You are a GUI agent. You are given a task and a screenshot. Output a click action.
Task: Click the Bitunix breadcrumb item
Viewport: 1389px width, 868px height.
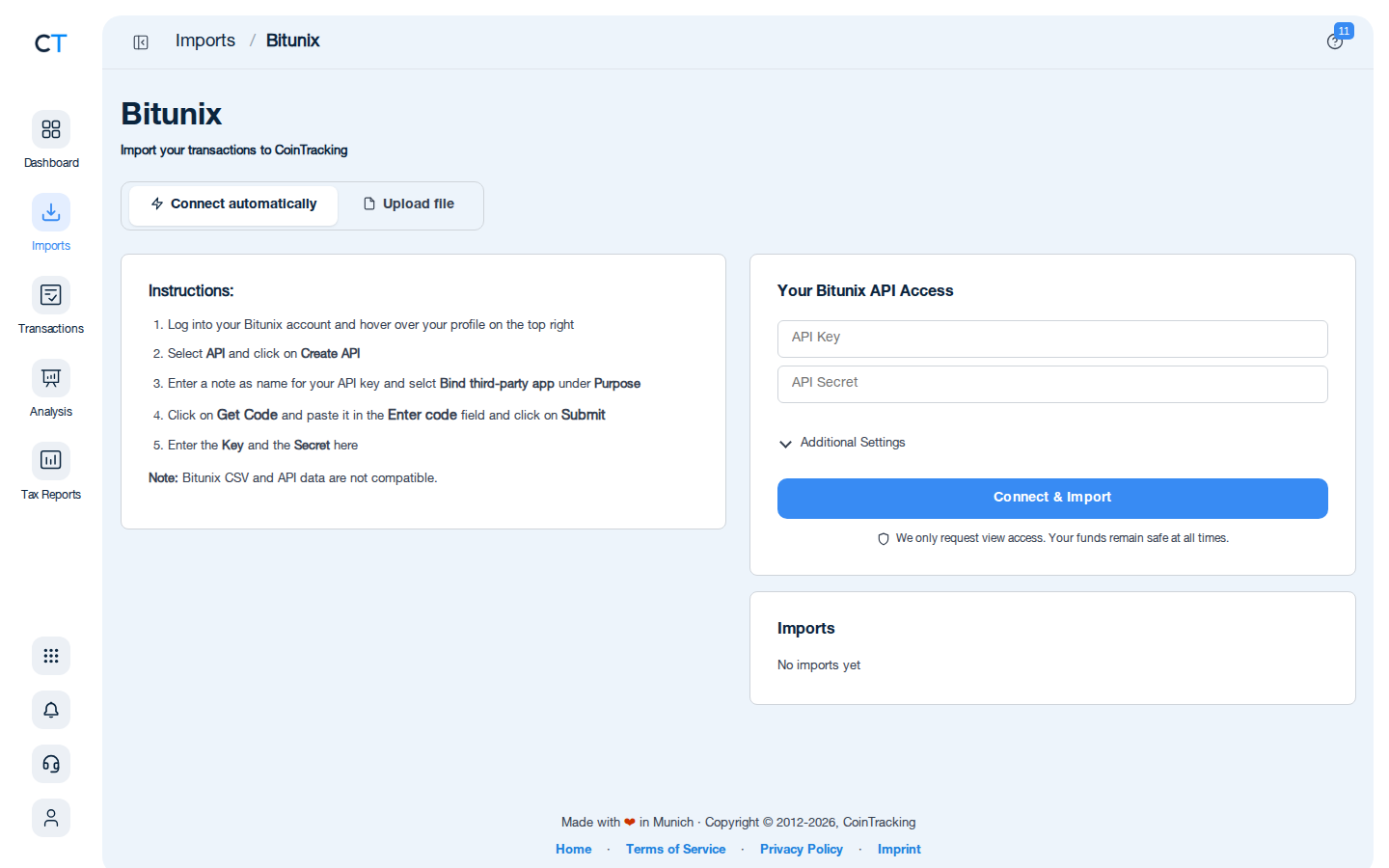click(292, 41)
